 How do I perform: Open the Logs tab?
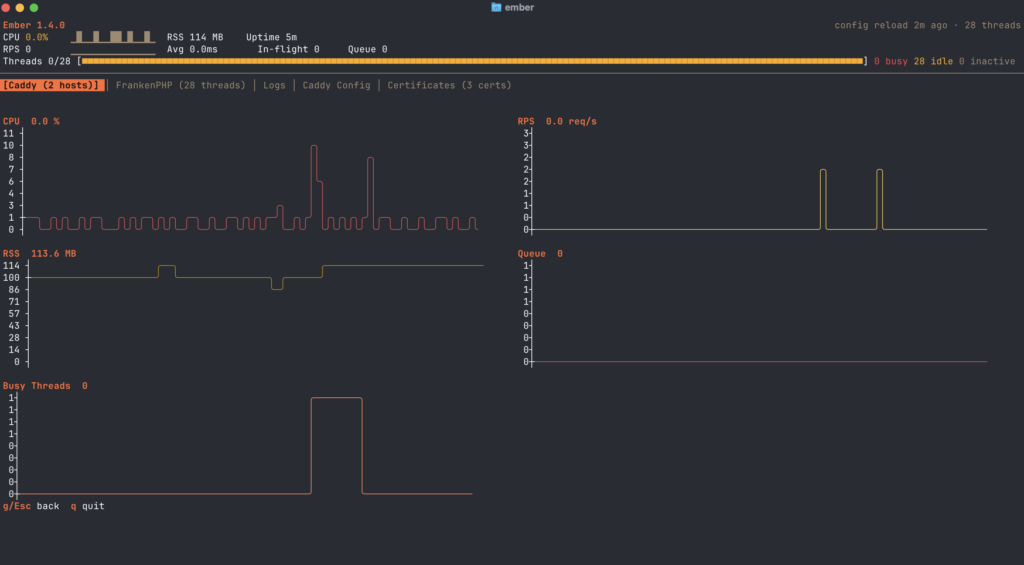point(274,85)
